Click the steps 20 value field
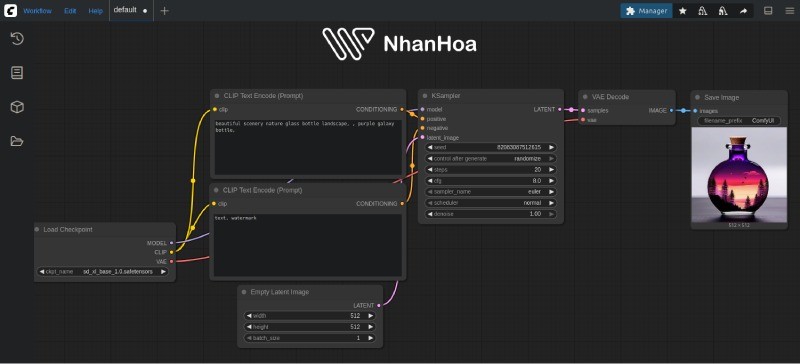 pyautogui.click(x=491, y=169)
